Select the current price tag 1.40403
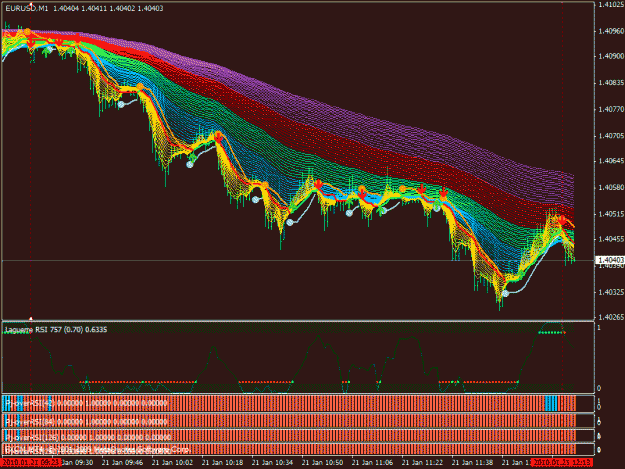 (x=610, y=260)
